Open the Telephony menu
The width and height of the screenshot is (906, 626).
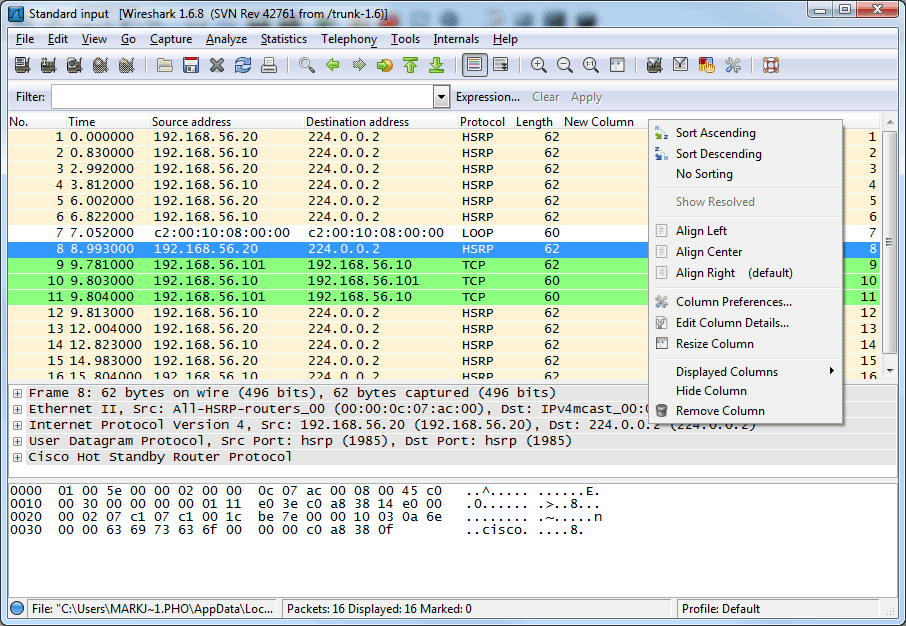(349, 39)
